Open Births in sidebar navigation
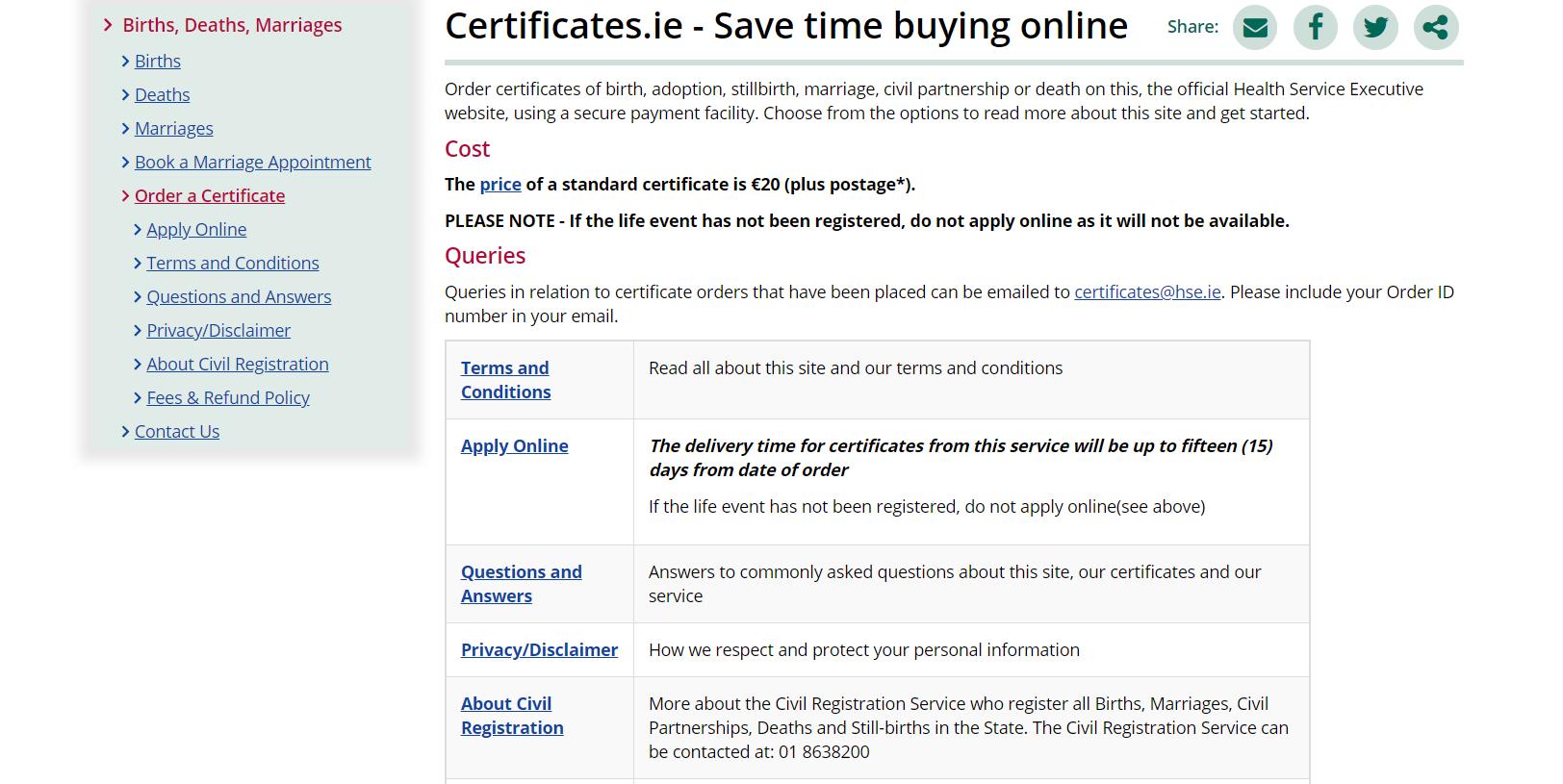Viewport: 1563px width, 784px height. 158,61
